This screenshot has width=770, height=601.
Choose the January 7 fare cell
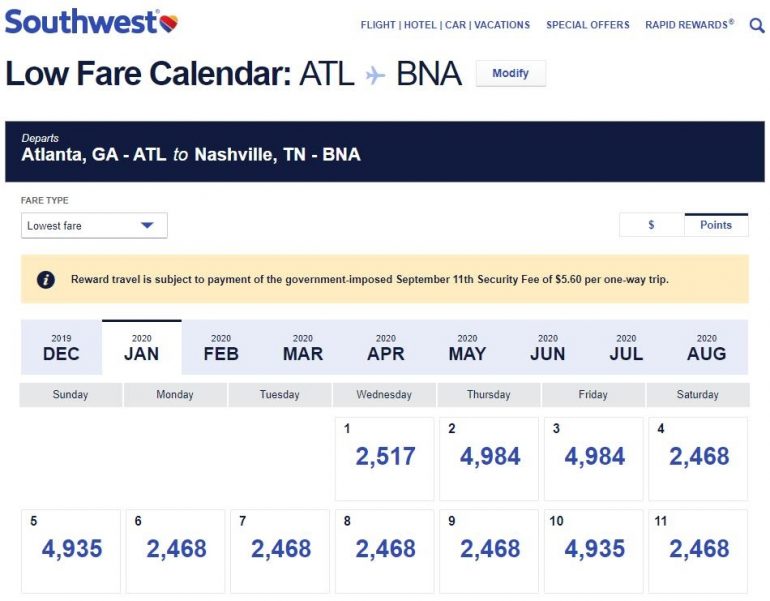(x=280, y=550)
